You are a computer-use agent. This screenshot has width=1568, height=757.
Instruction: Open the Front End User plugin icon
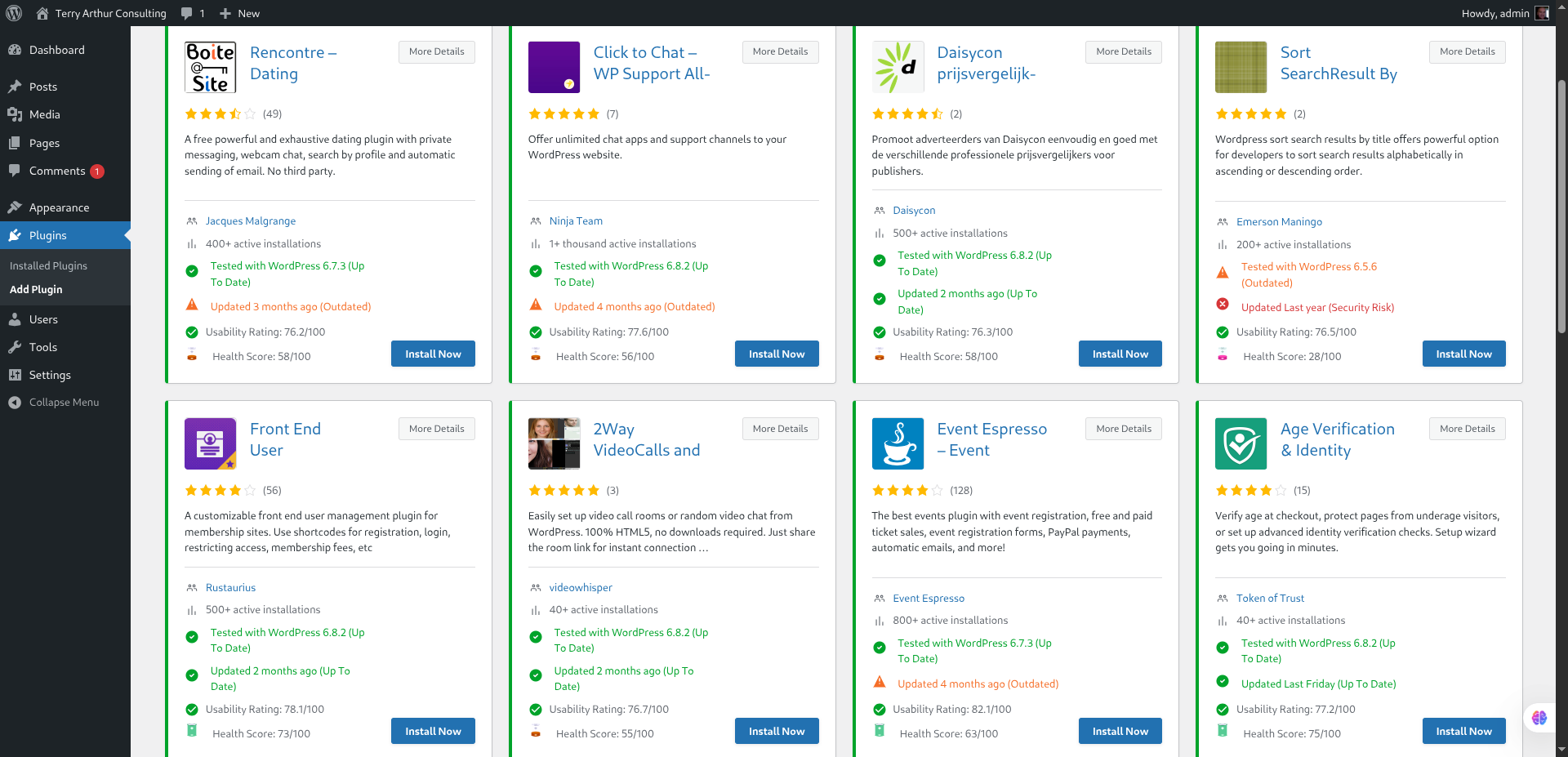pos(211,443)
